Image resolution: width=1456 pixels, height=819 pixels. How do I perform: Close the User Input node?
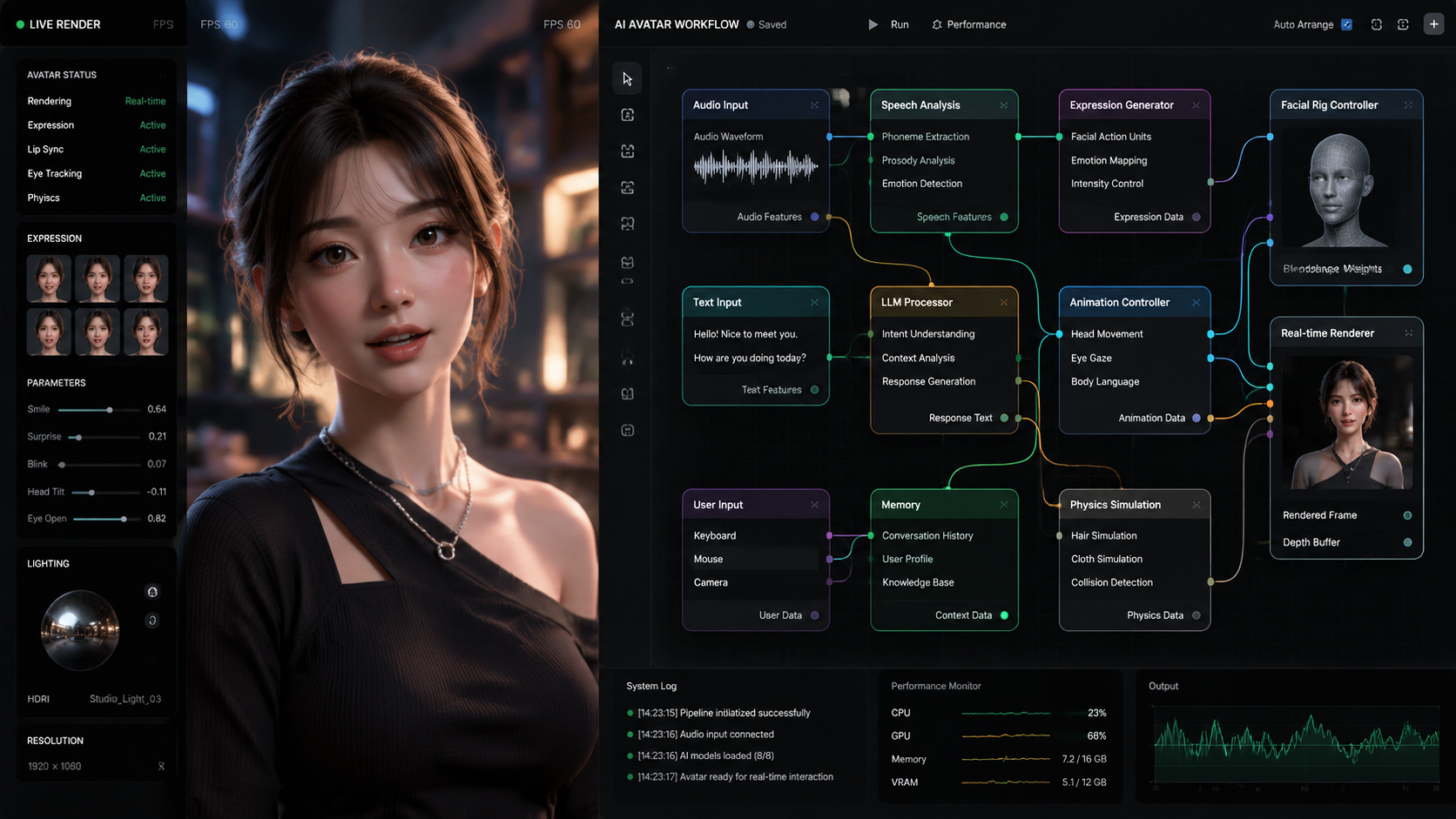pyautogui.click(x=814, y=505)
